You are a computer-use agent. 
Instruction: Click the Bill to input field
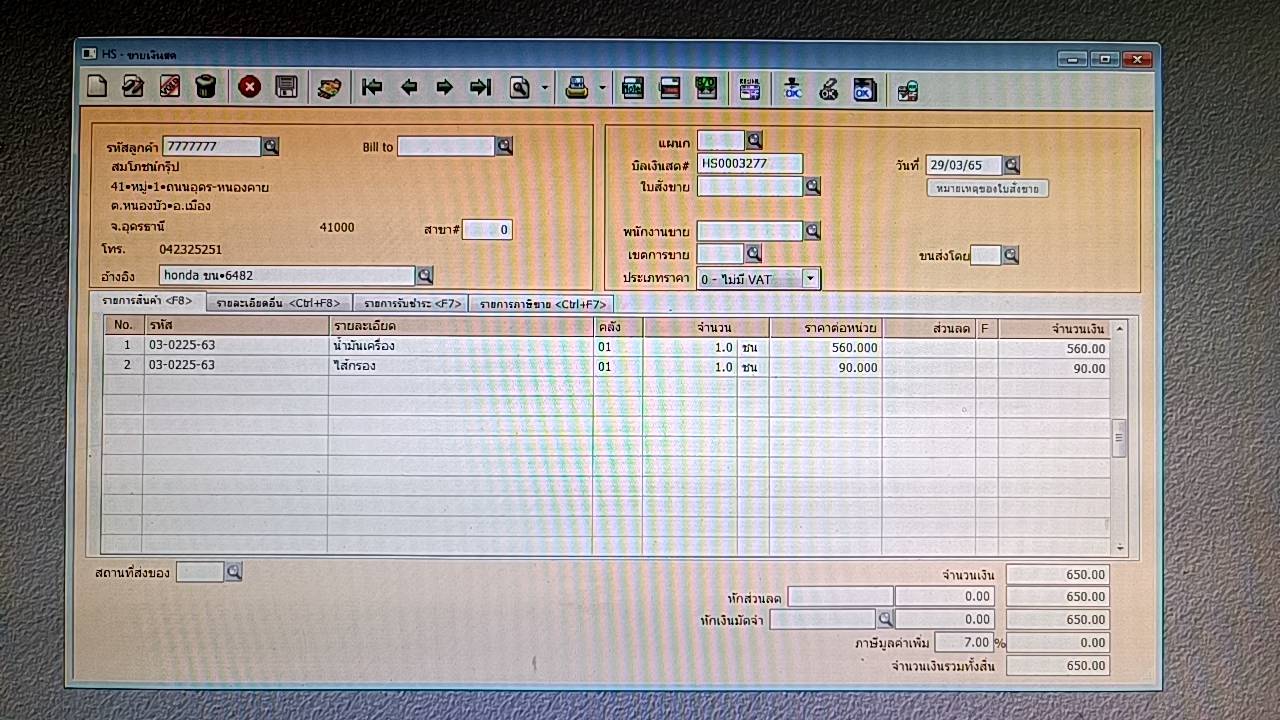446,147
